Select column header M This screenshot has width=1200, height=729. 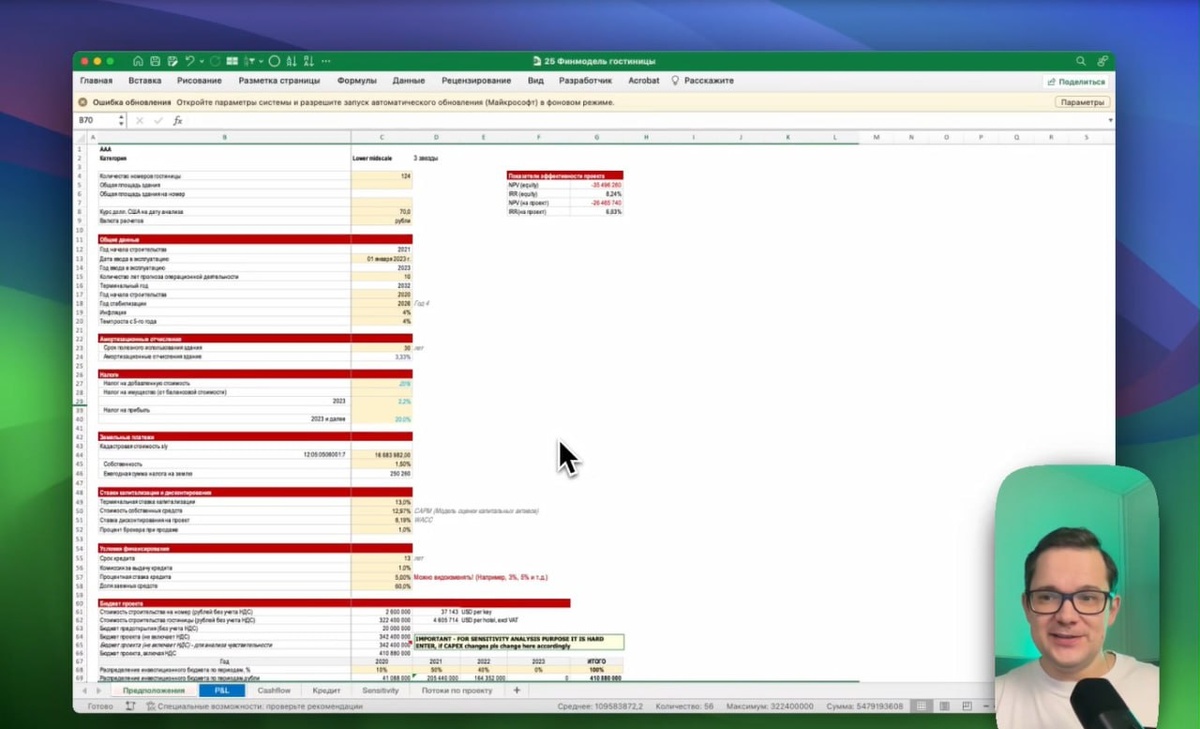click(876, 136)
